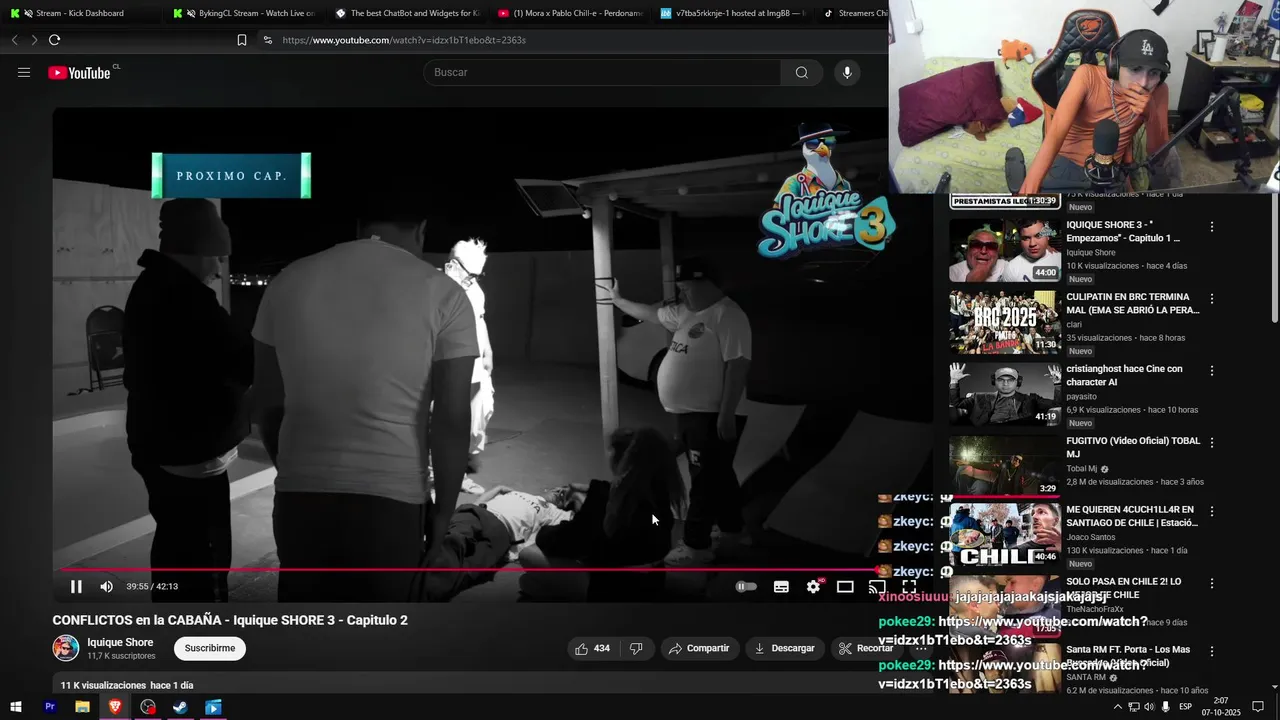The width and height of the screenshot is (1280, 720).
Task: Toggle autoplay switch in the player
Action: click(x=746, y=587)
